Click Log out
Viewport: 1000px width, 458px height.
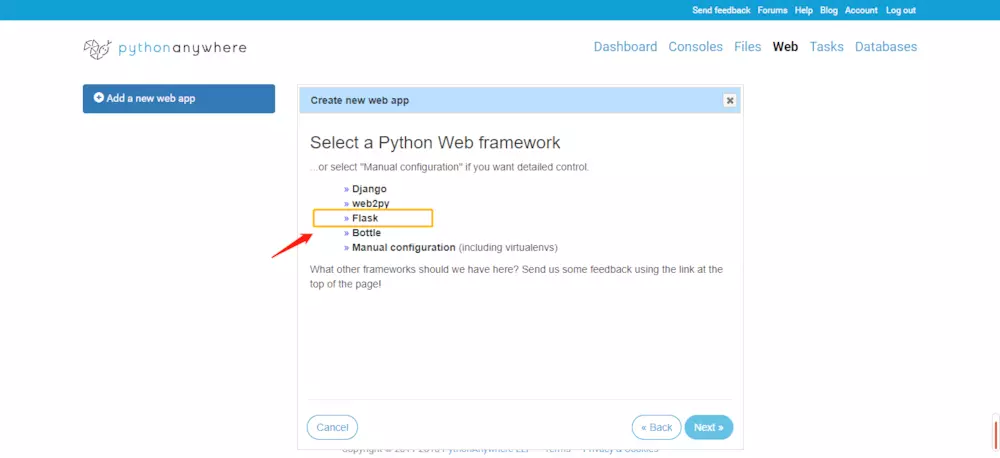(901, 10)
